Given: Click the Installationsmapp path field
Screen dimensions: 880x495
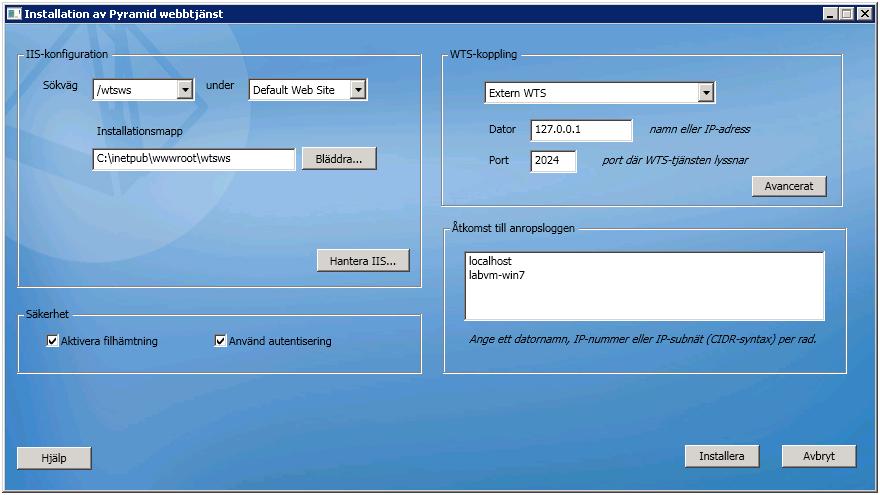Looking at the screenshot, I should point(194,159).
